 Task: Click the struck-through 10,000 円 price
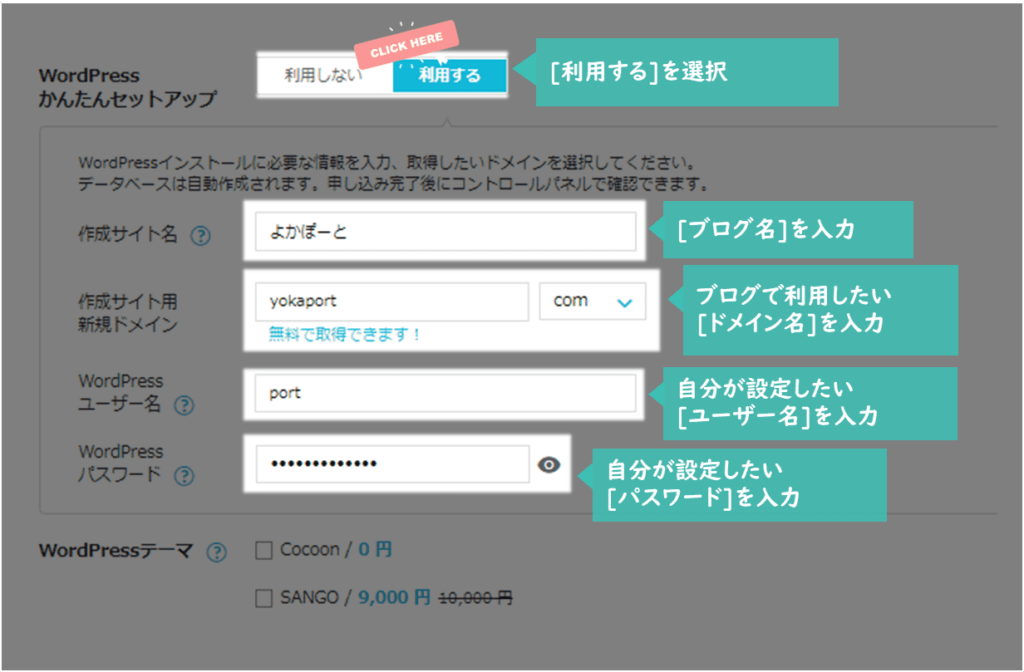(475, 598)
